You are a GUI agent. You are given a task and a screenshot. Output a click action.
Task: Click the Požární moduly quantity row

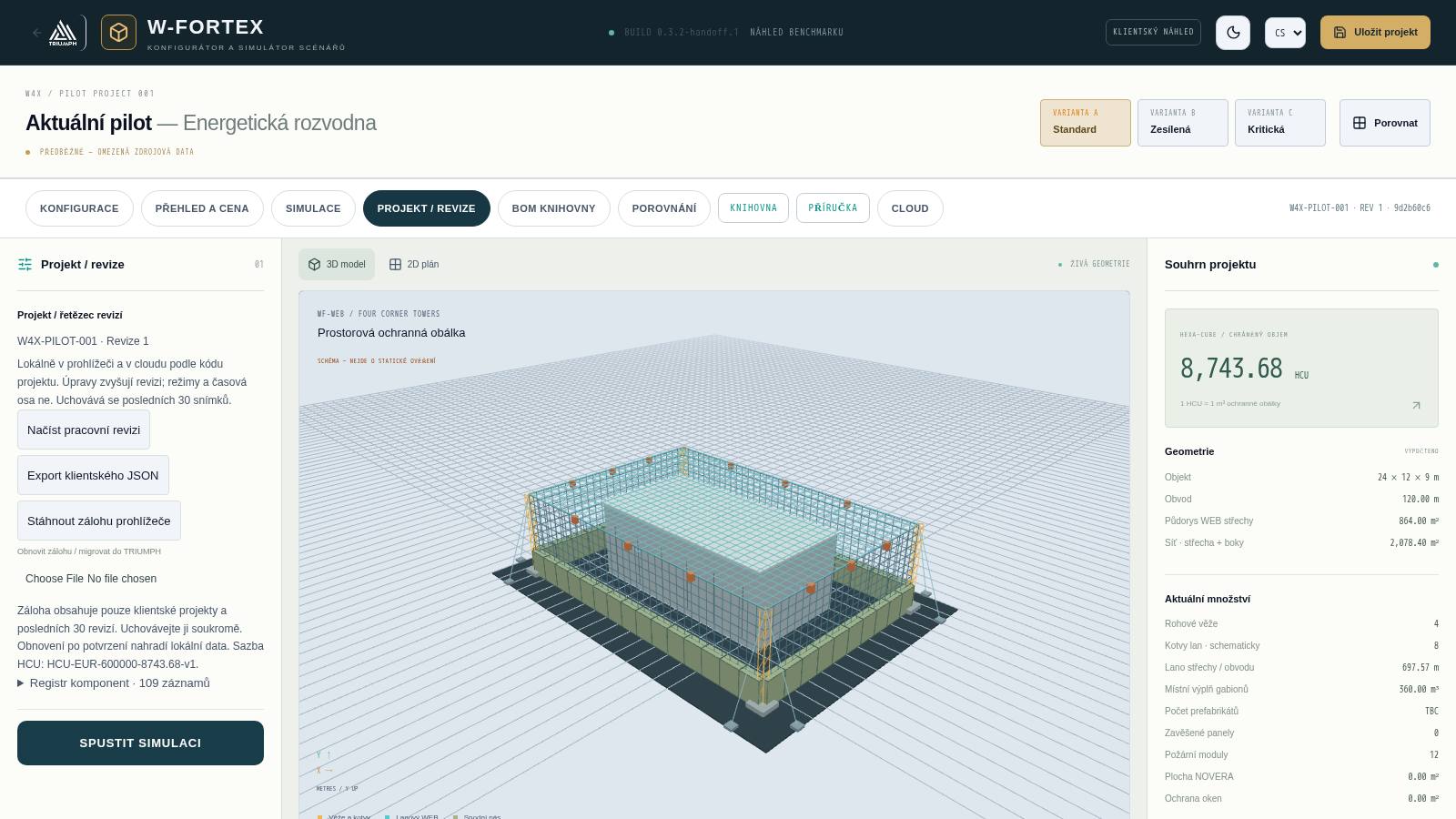click(x=1301, y=755)
